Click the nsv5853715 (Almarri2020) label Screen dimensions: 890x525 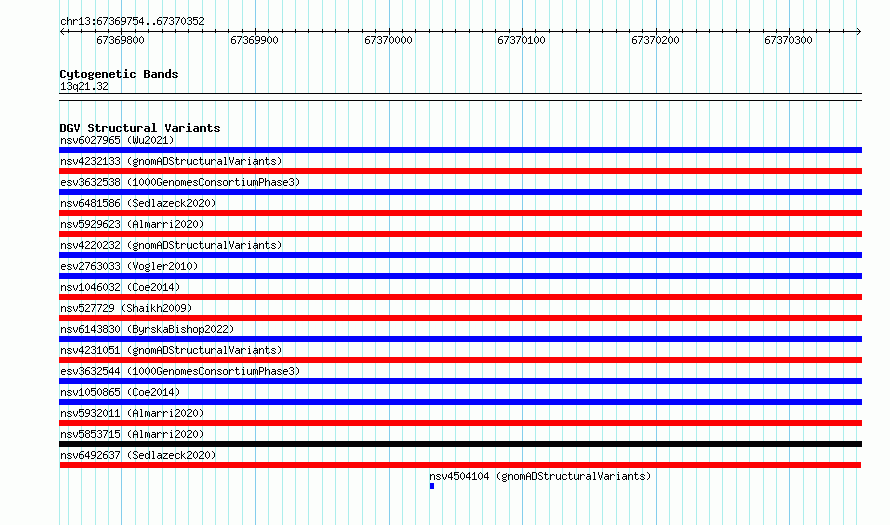(132, 434)
